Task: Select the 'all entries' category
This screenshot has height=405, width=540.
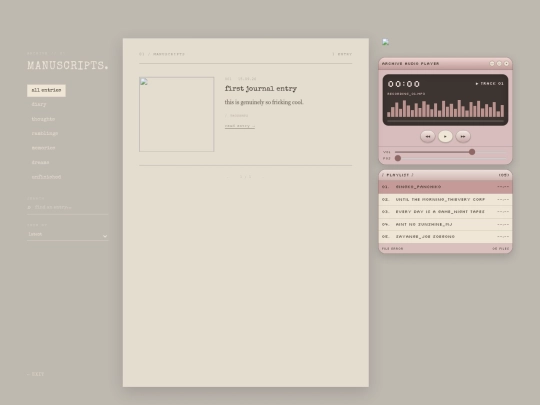Action: point(46,90)
